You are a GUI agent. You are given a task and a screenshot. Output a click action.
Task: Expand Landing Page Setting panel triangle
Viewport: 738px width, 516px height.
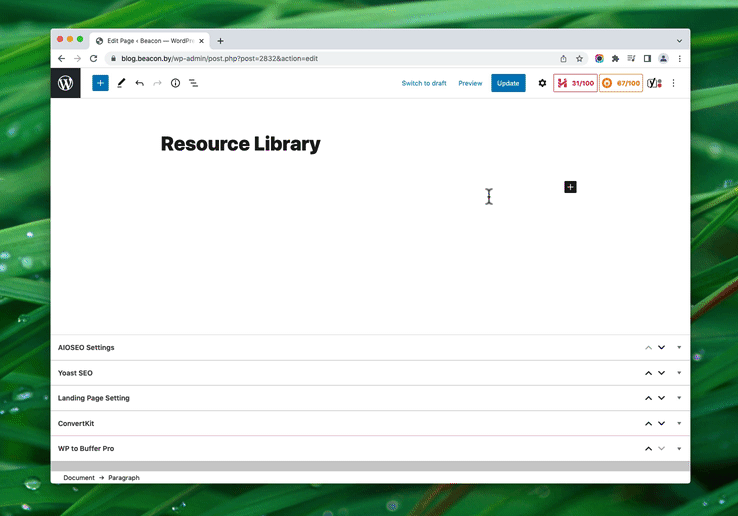click(679, 398)
